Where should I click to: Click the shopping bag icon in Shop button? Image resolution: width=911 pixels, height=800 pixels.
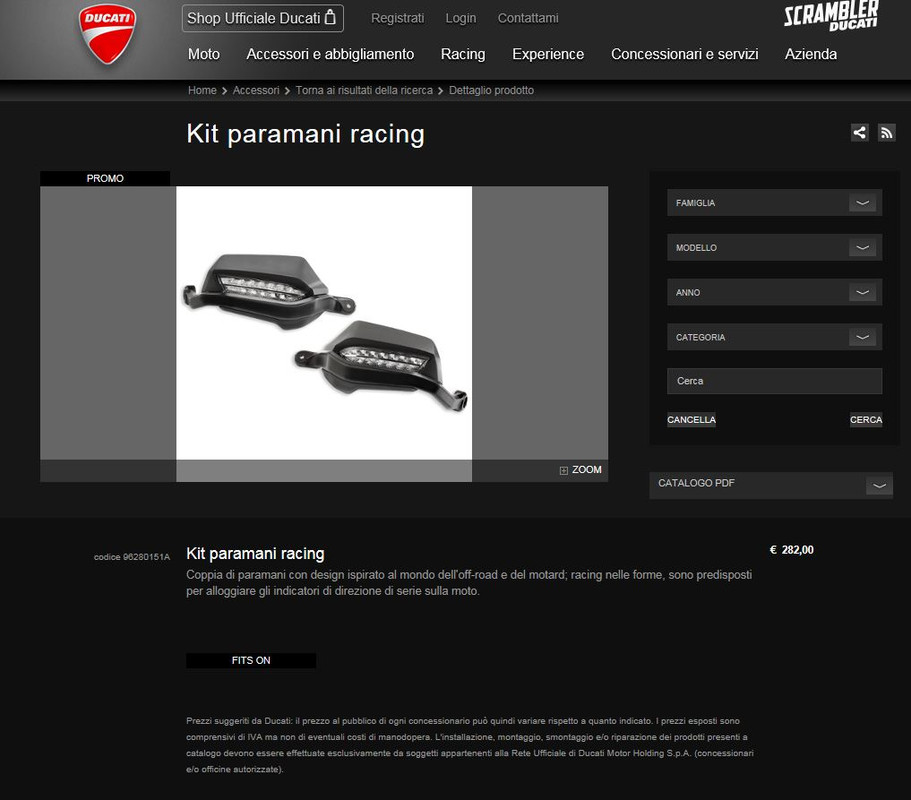[x=330, y=17]
